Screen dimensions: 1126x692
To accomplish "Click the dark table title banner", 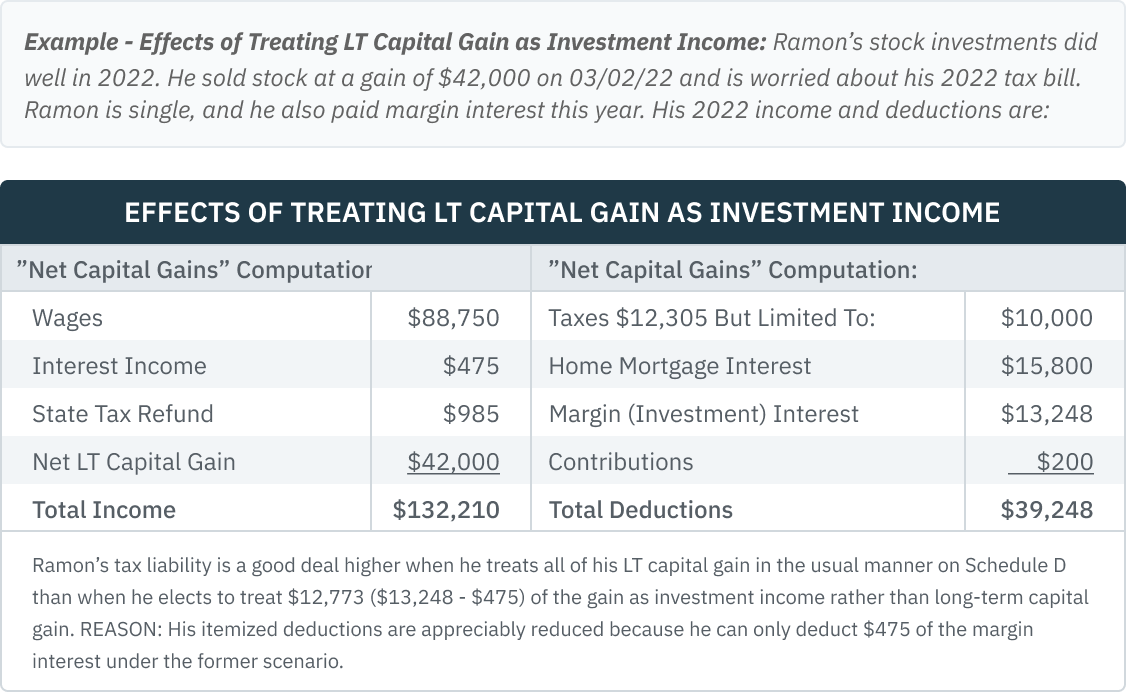I will coord(562,212).
